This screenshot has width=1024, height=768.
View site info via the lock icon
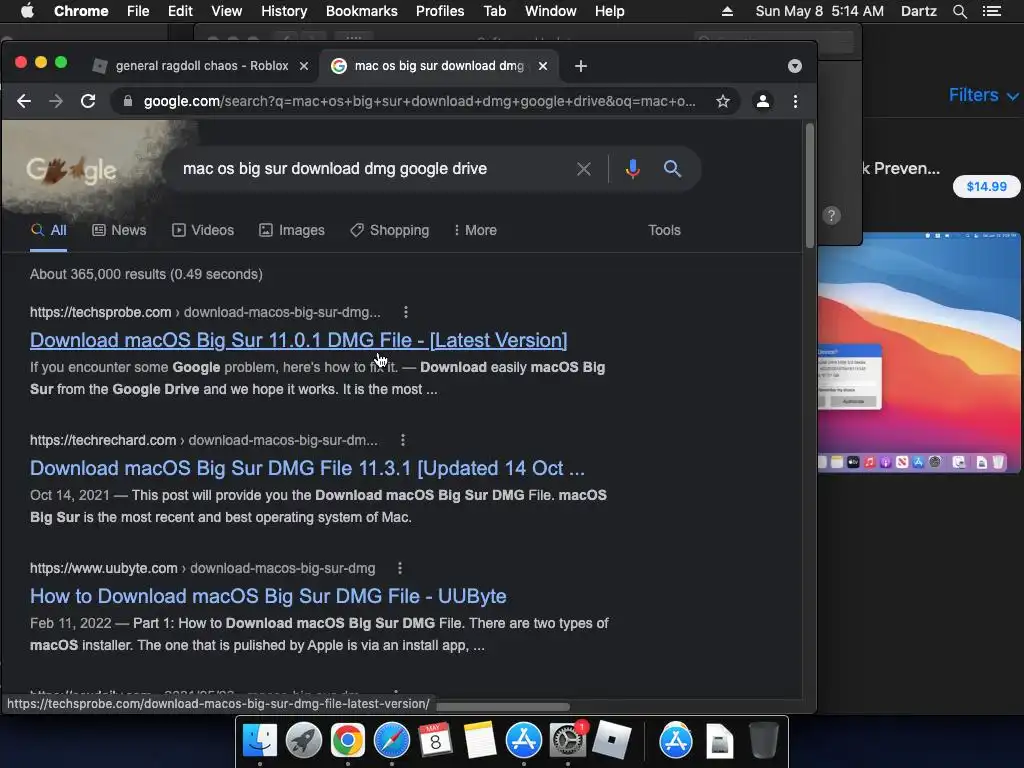coord(128,101)
